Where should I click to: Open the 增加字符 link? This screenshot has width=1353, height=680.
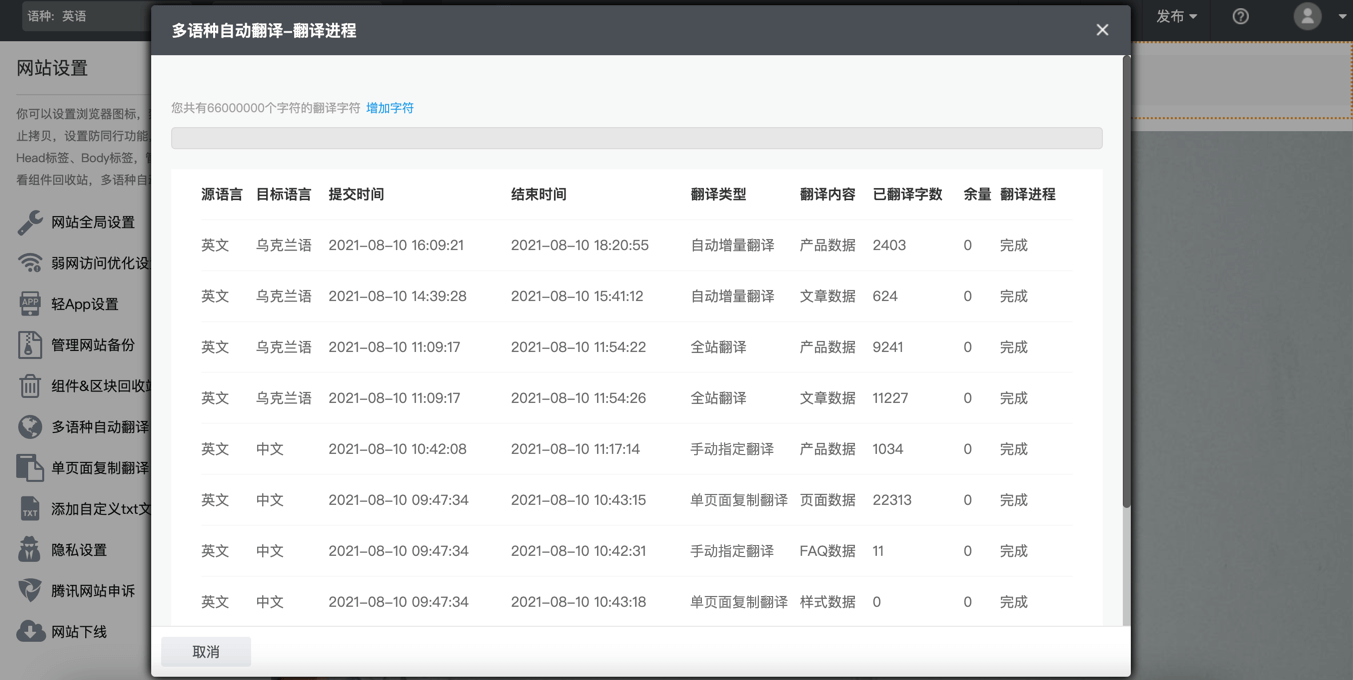pyautogui.click(x=389, y=107)
